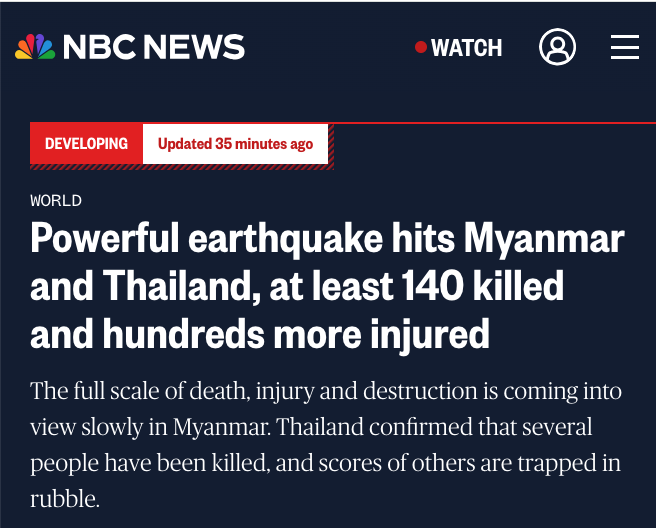
Task: Click the NBC NEWS wordmark
Action: pos(153,47)
